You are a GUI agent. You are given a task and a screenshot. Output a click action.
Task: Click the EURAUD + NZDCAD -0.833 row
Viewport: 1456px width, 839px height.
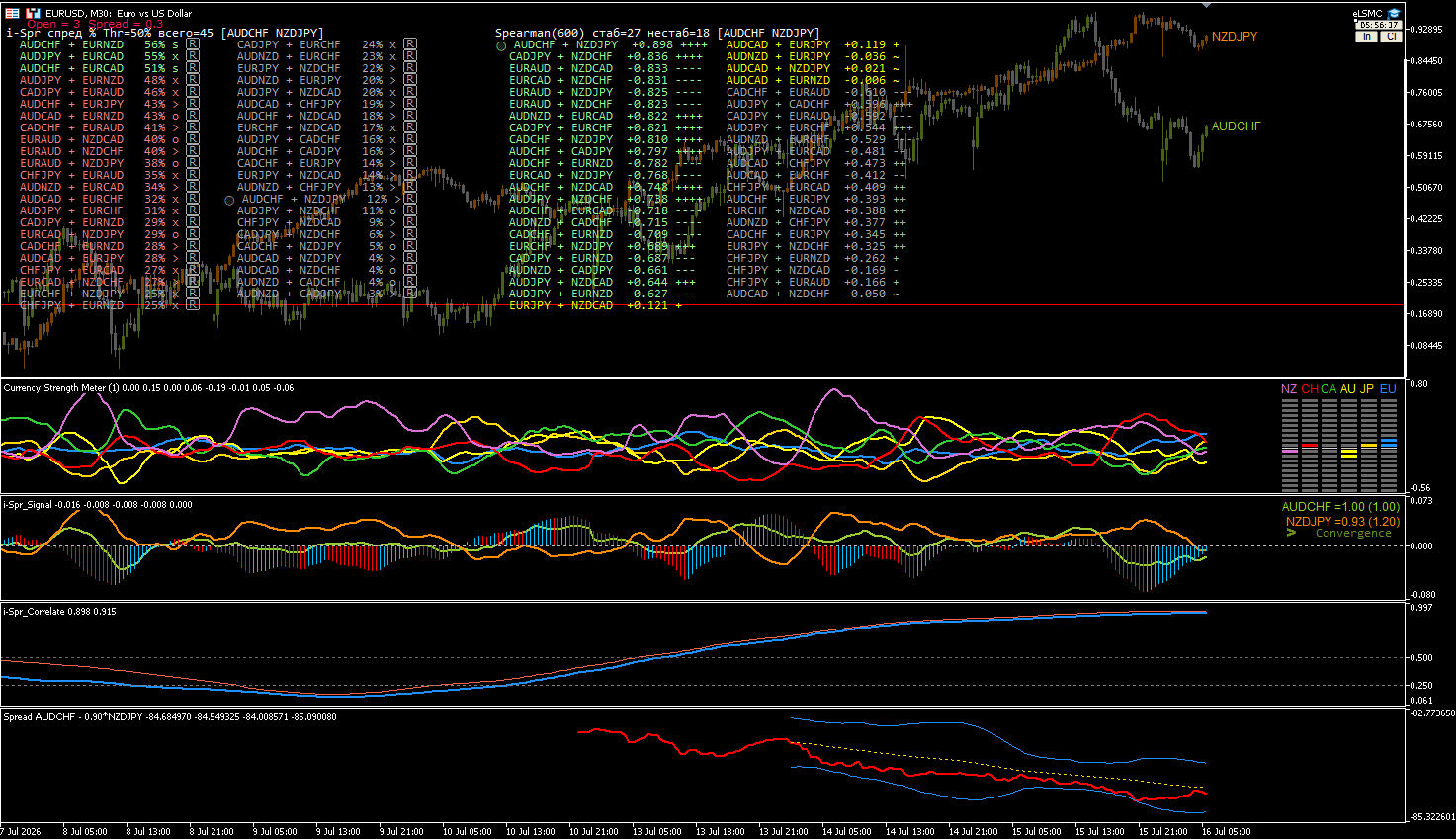tap(606, 68)
